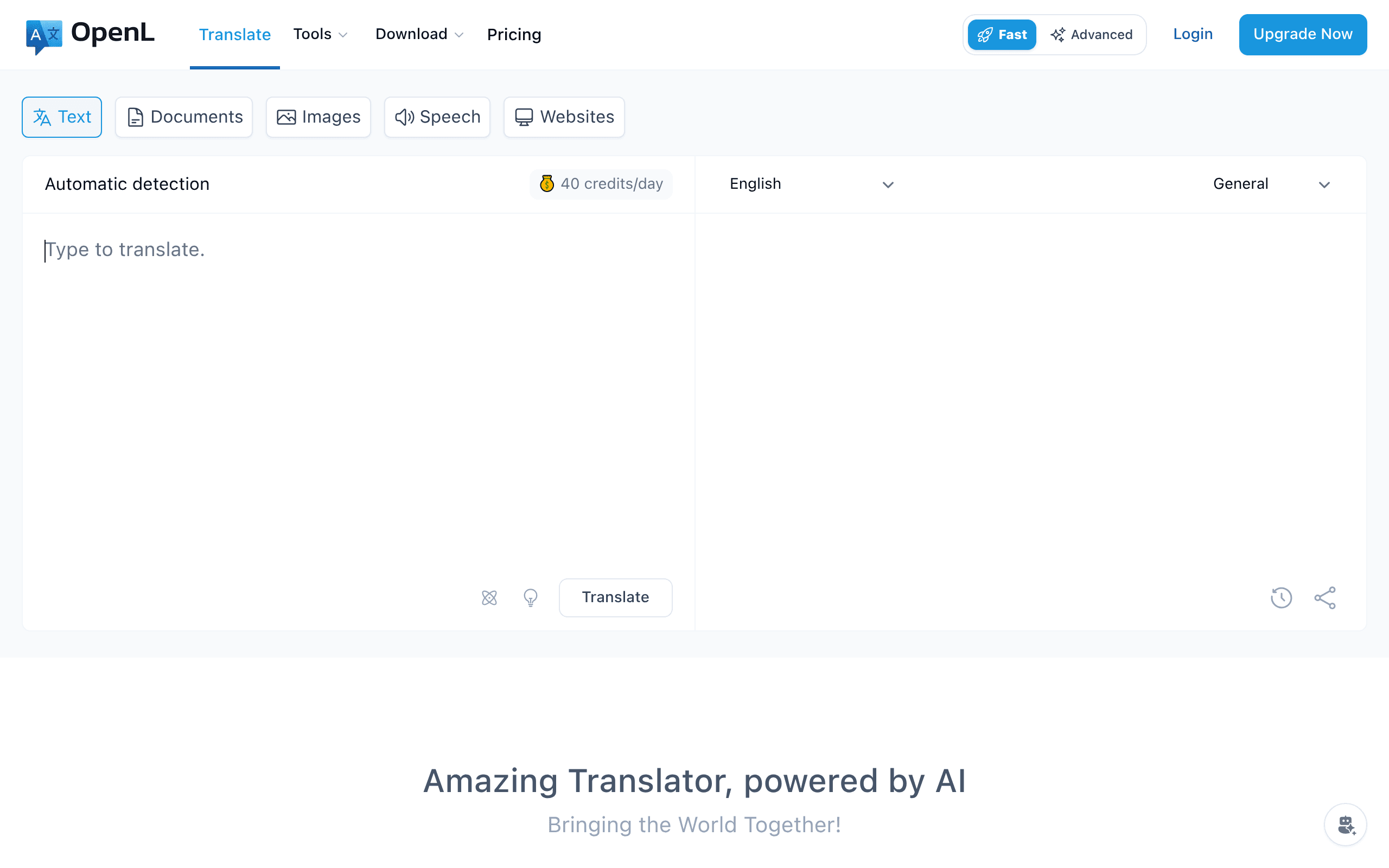Enable Fast translation mode
Viewport: 1389px width, 868px height.
(x=1001, y=34)
